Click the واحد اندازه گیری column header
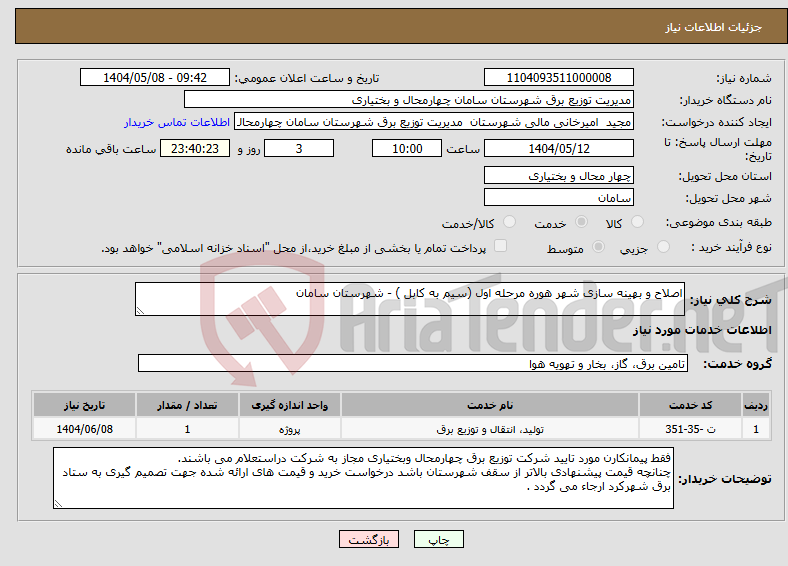The height and width of the screenshot is (566, 788). click(289, 405)
